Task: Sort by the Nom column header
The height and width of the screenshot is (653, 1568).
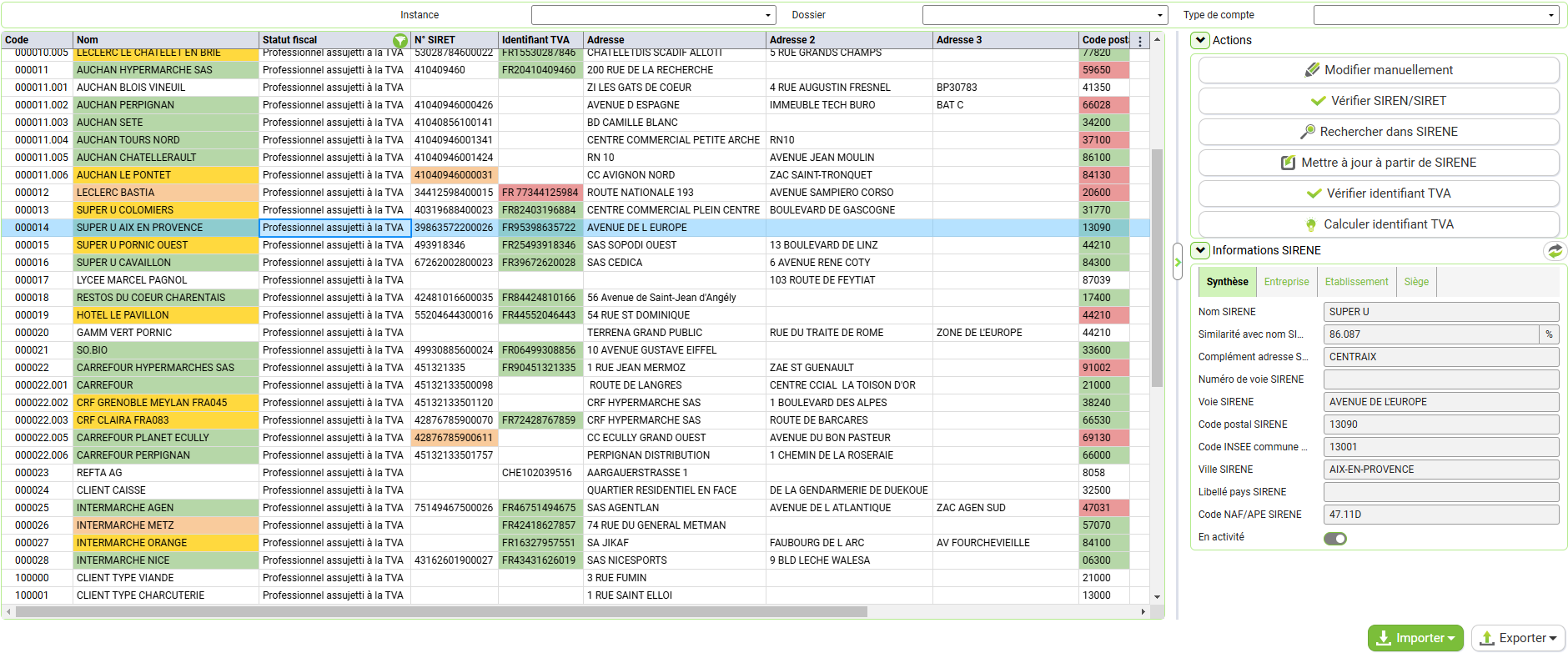Action: 166,40
